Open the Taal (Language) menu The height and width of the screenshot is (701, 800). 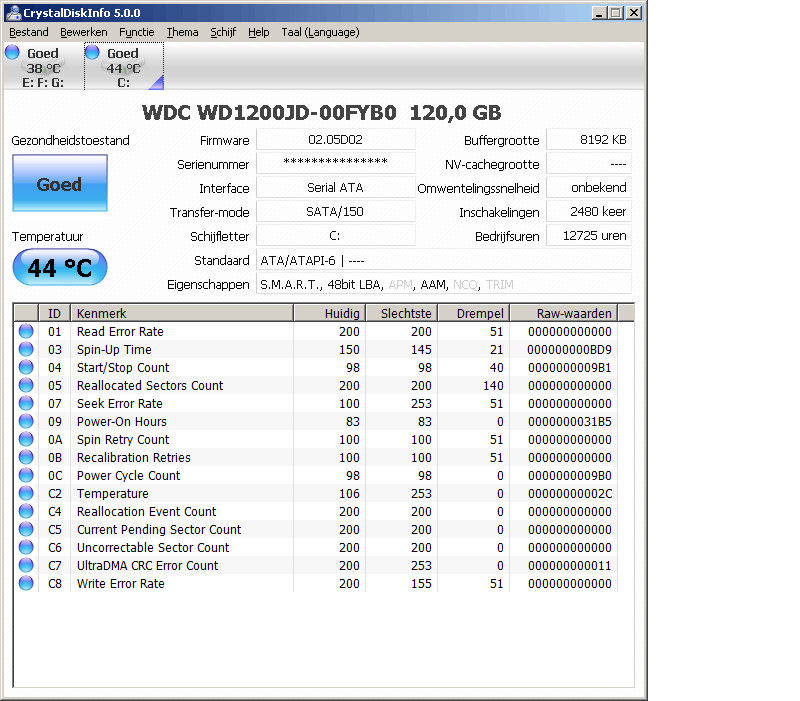pyautogui.click(x=320, y=32)
